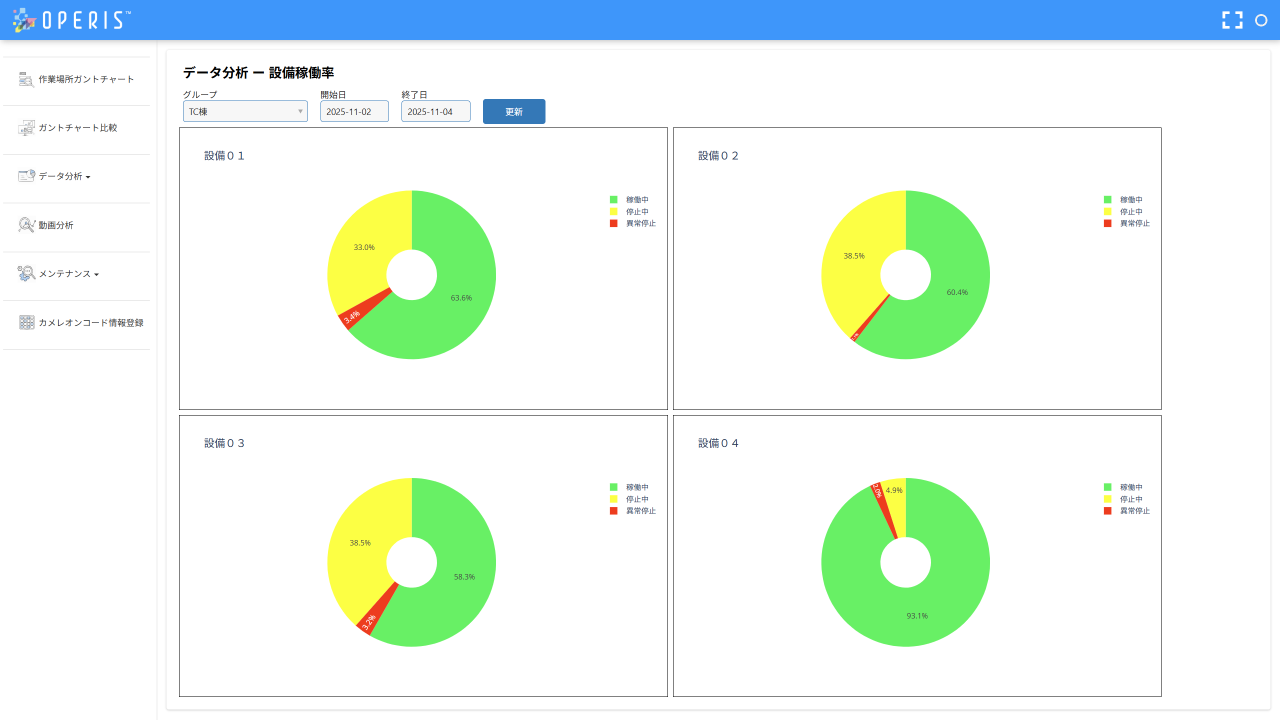Click the データ分析 sidebar icon

click(x=26, y=176)
